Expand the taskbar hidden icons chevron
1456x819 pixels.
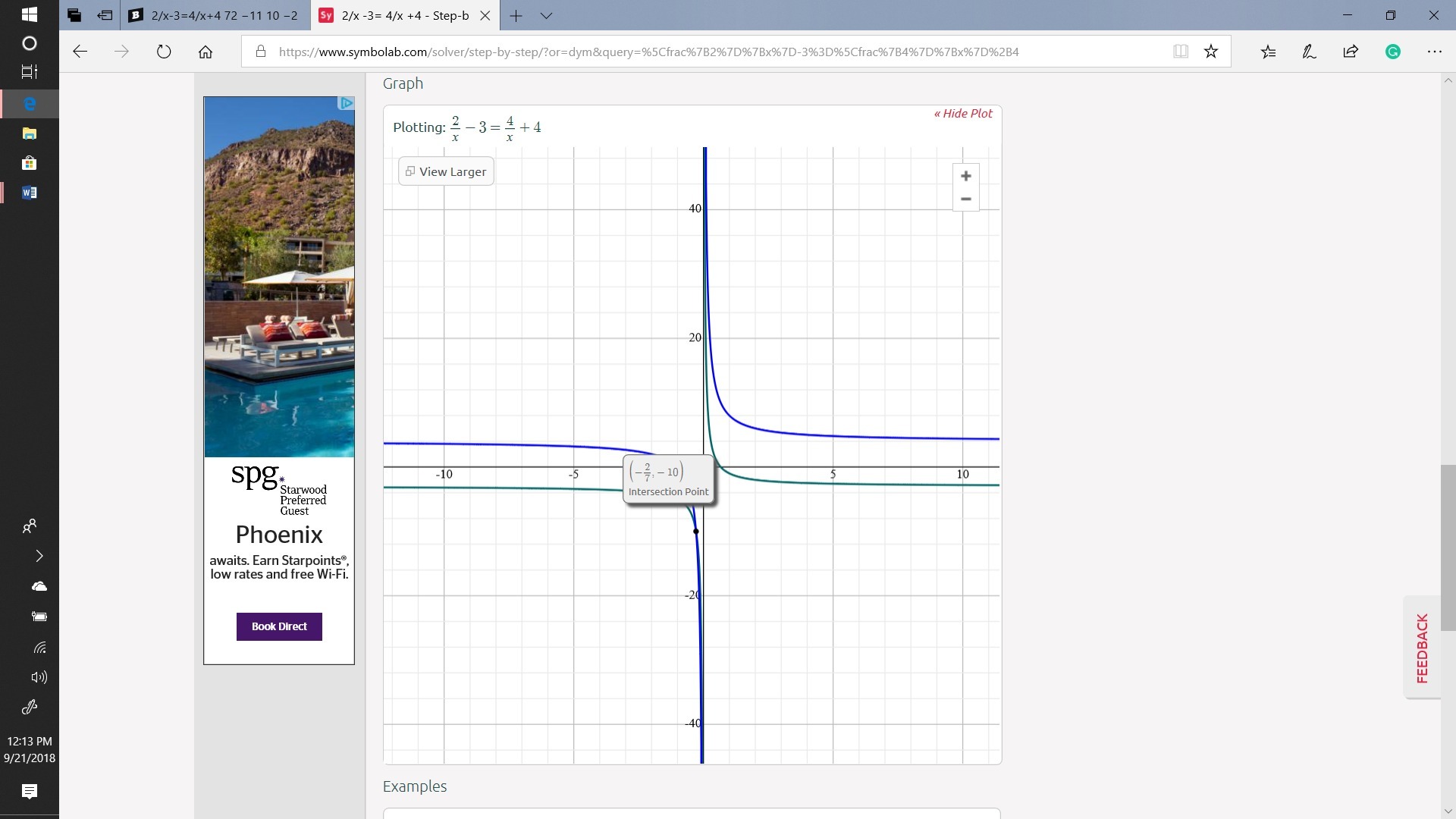coord(39,556)
